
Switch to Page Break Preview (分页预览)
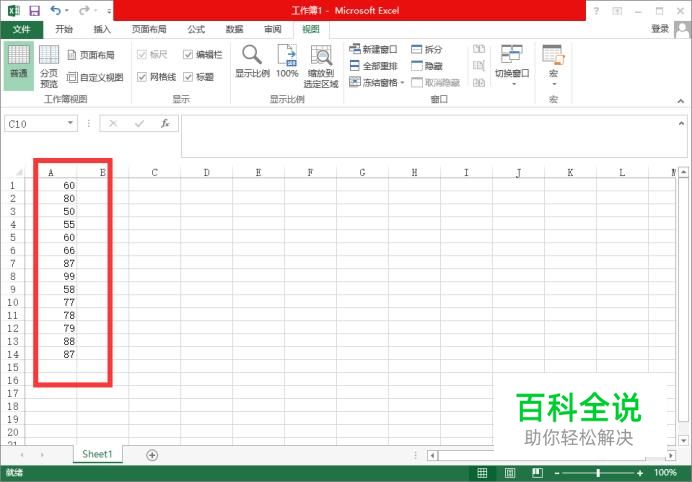pos(49,66)
